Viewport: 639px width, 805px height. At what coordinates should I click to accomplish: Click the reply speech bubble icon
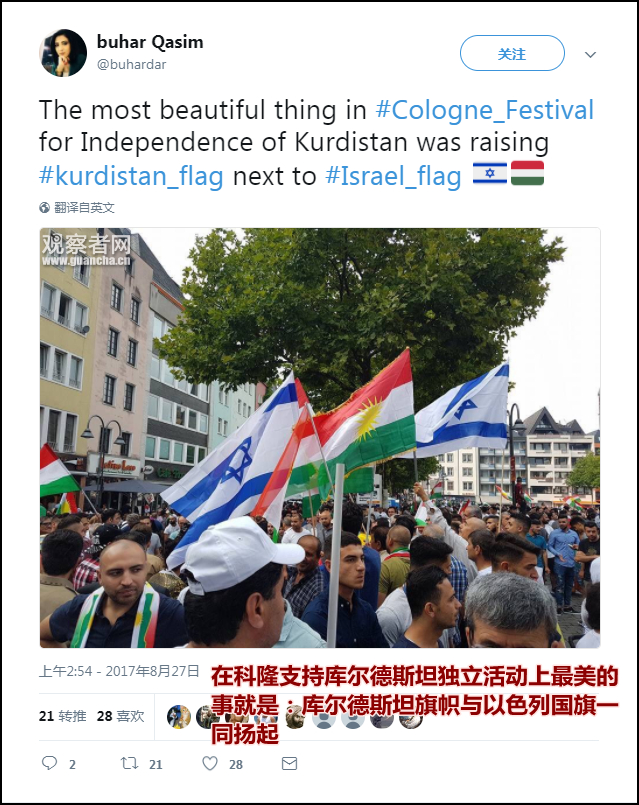(x=49, y=763)
